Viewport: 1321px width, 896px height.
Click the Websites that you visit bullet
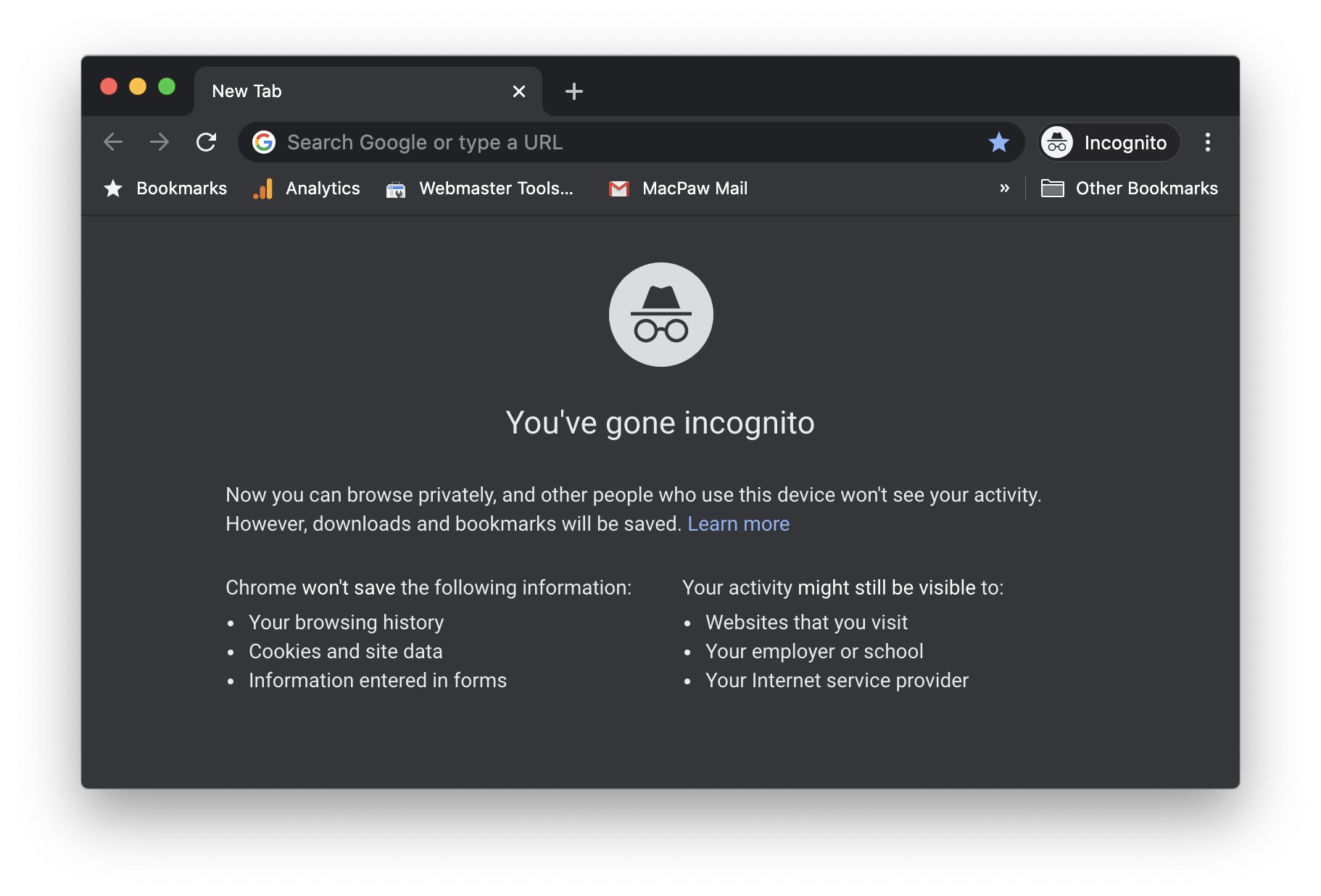point(806,622)
